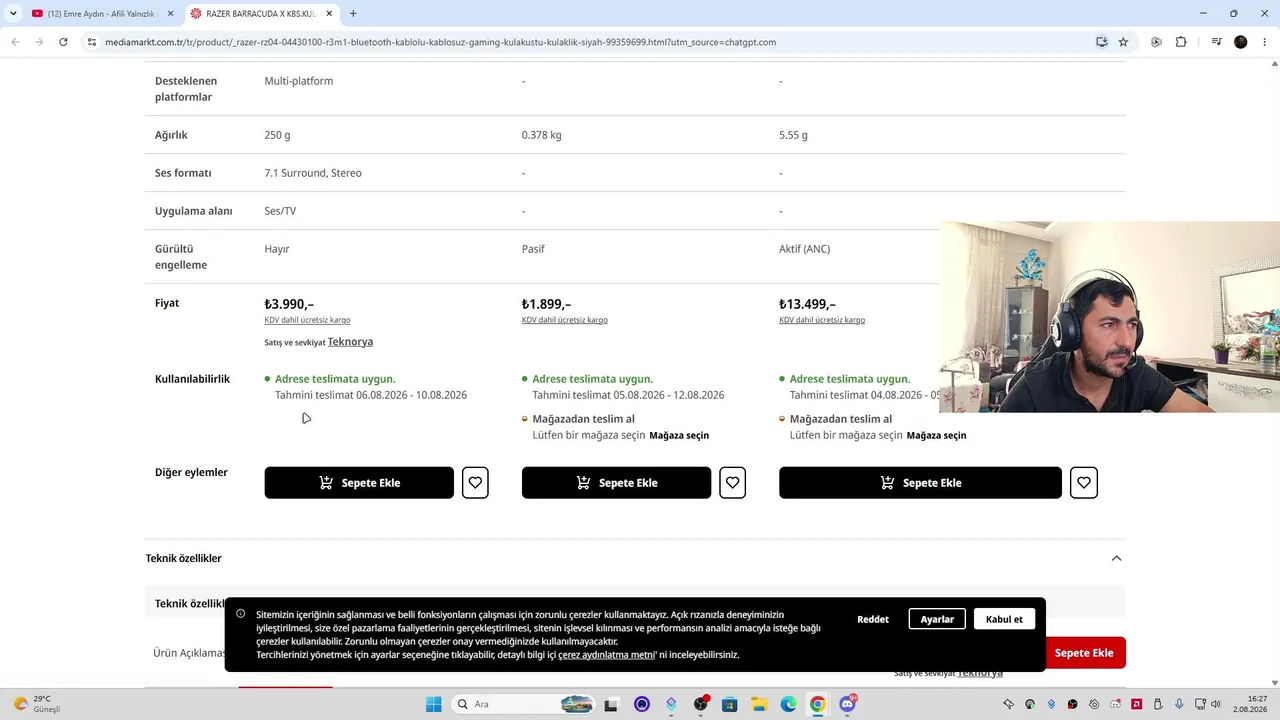This screenshot has height=720, width=1280.
Task: Open a new browser tab
Action: [353, 14]
